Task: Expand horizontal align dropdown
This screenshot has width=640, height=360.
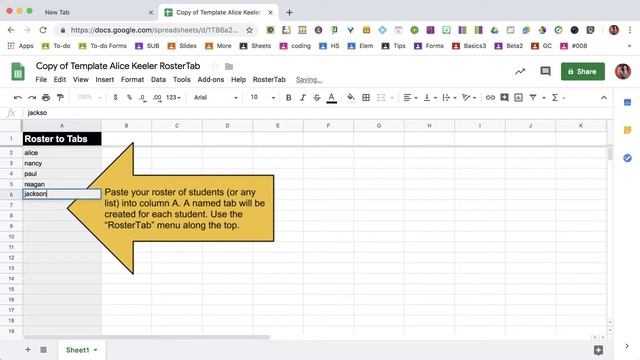Action: [410, 98]
